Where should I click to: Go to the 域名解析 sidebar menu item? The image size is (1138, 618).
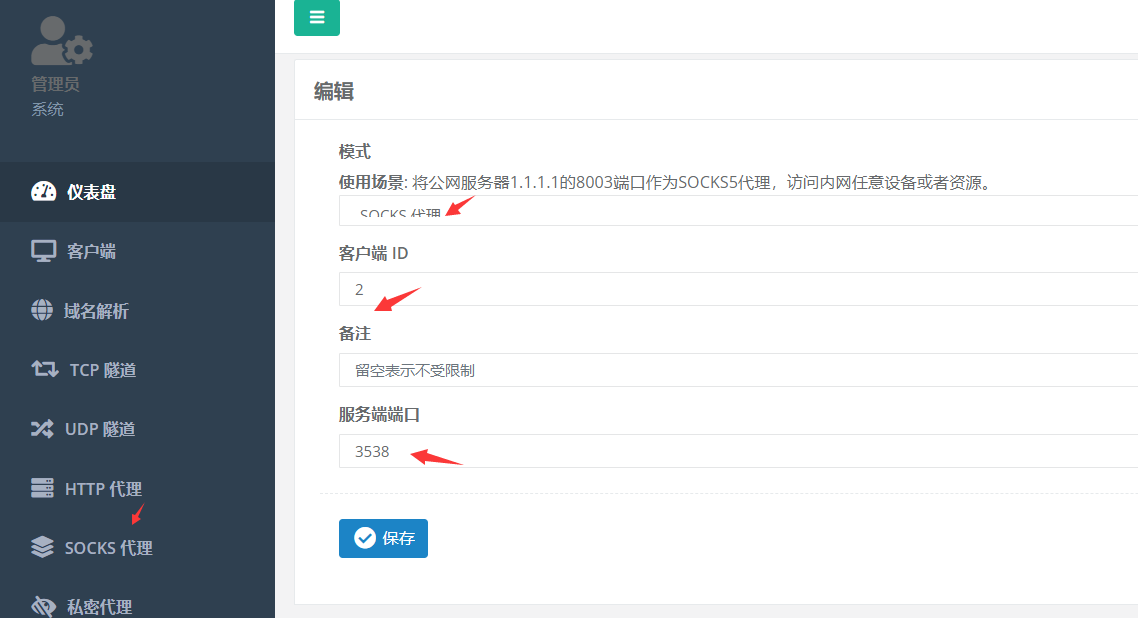tap(96, 311)
